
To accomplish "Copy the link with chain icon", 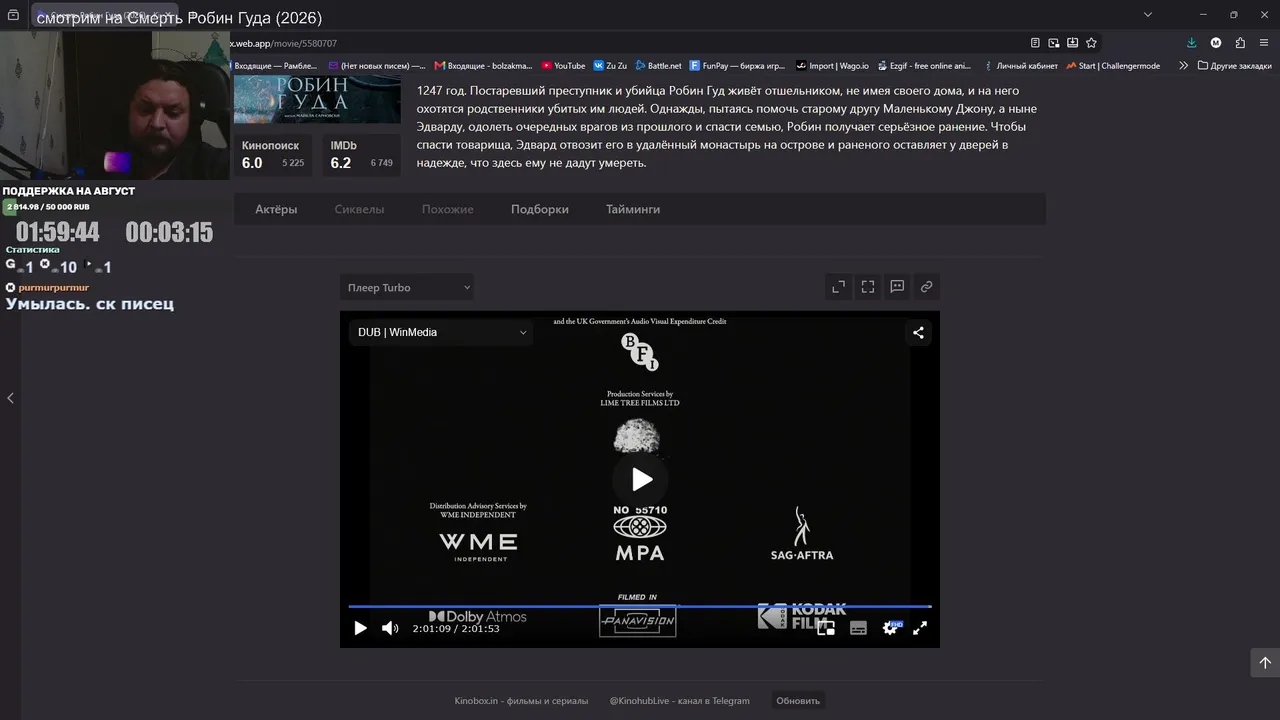I will (927, 287).
